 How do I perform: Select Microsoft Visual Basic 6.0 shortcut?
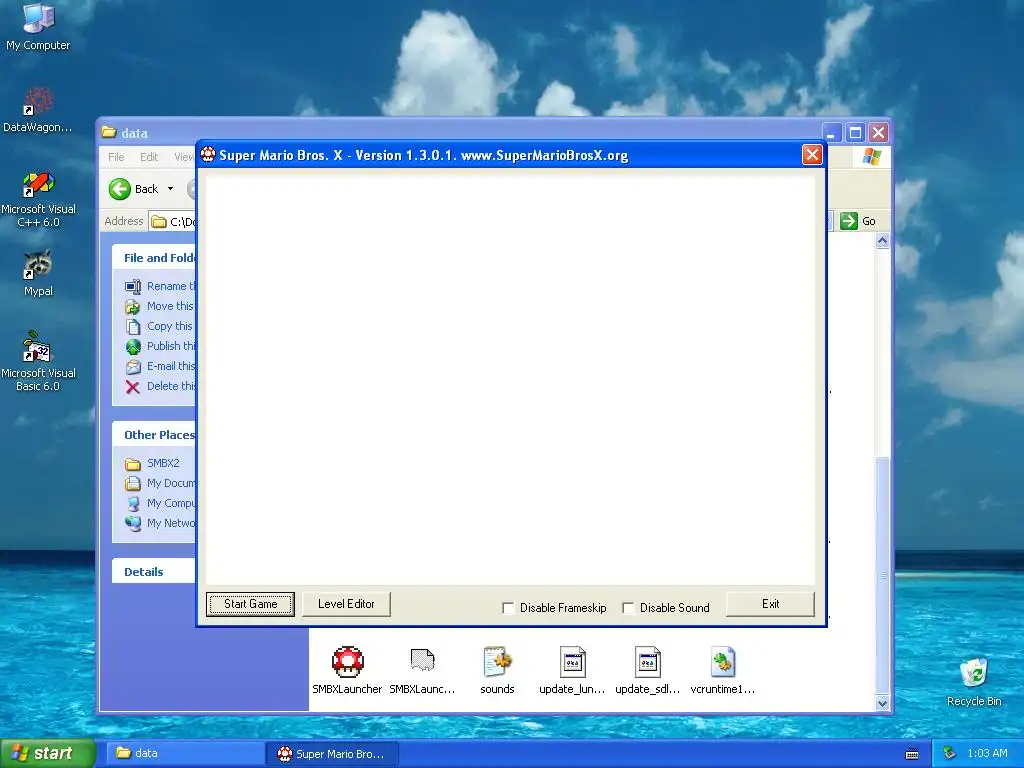click(38, 361)
